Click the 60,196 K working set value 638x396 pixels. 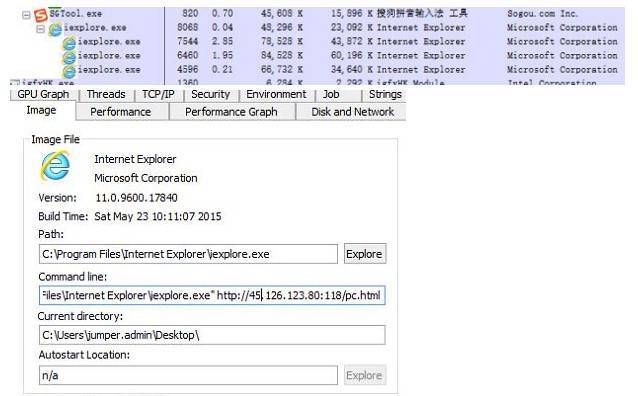point(352,56)
